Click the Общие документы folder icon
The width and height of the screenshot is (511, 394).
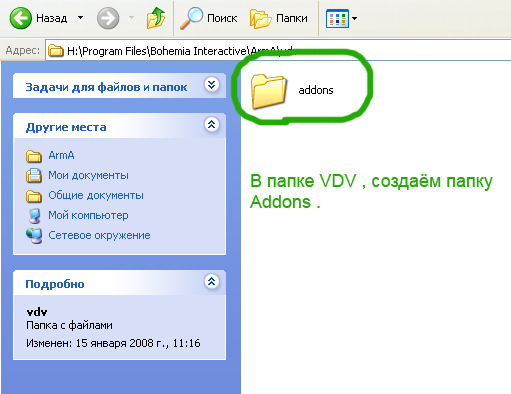34,196
